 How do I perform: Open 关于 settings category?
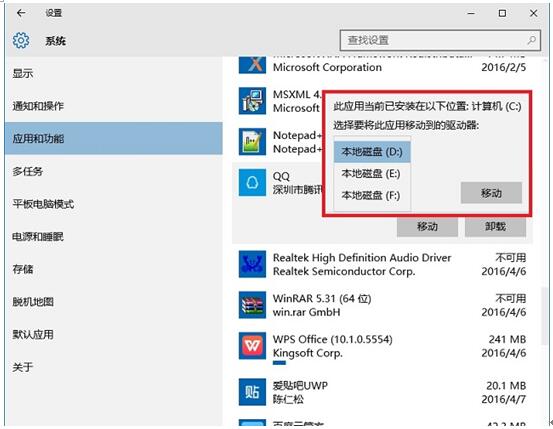(x=114, y=367)
